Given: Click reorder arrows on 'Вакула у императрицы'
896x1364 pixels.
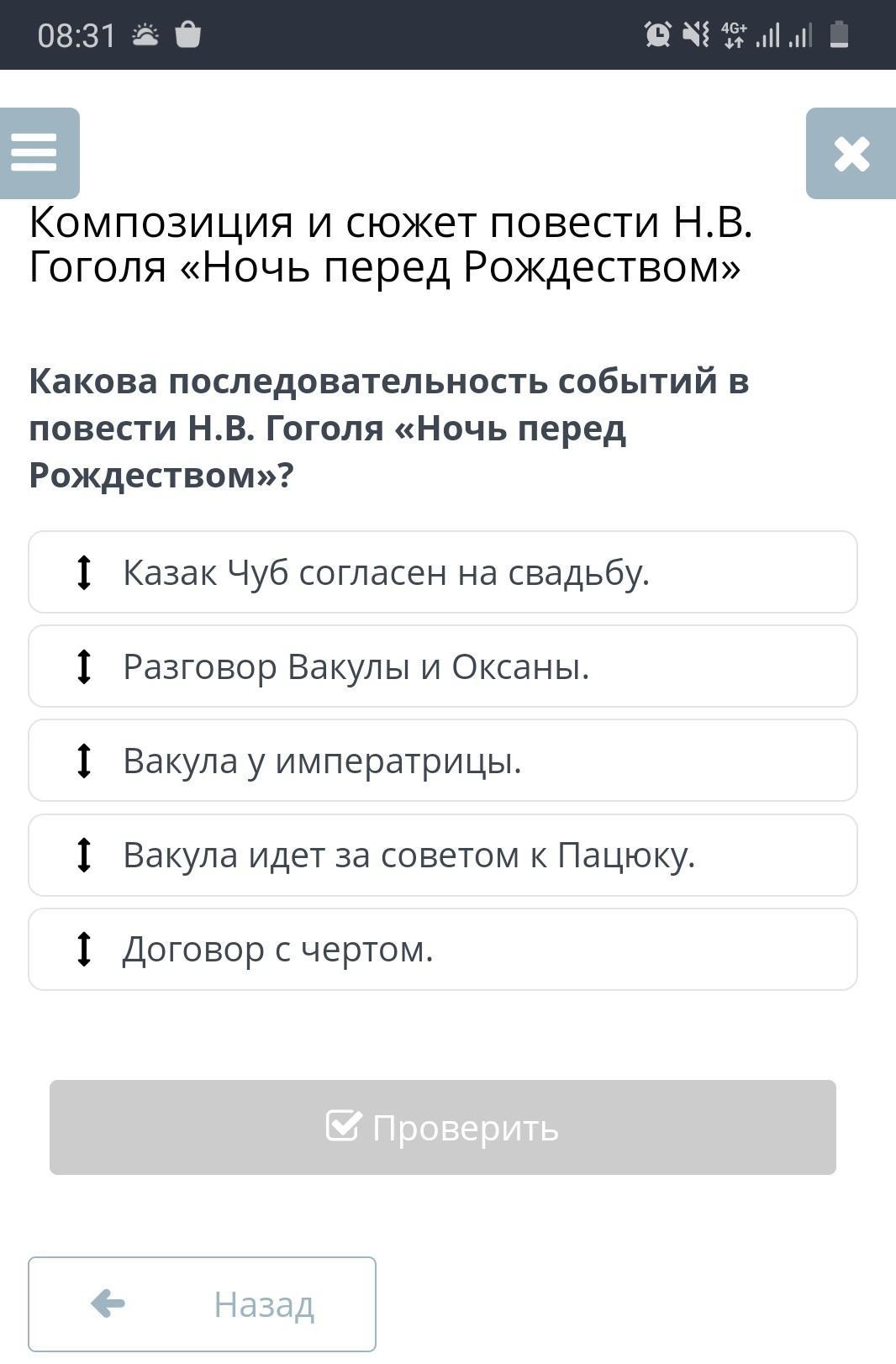Looking at the screenshot, I should pyautogui.click(x=83, y=761).
